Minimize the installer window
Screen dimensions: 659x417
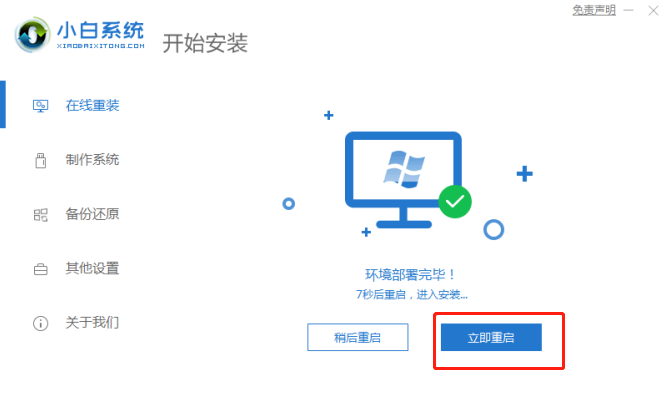click(628, 10)
